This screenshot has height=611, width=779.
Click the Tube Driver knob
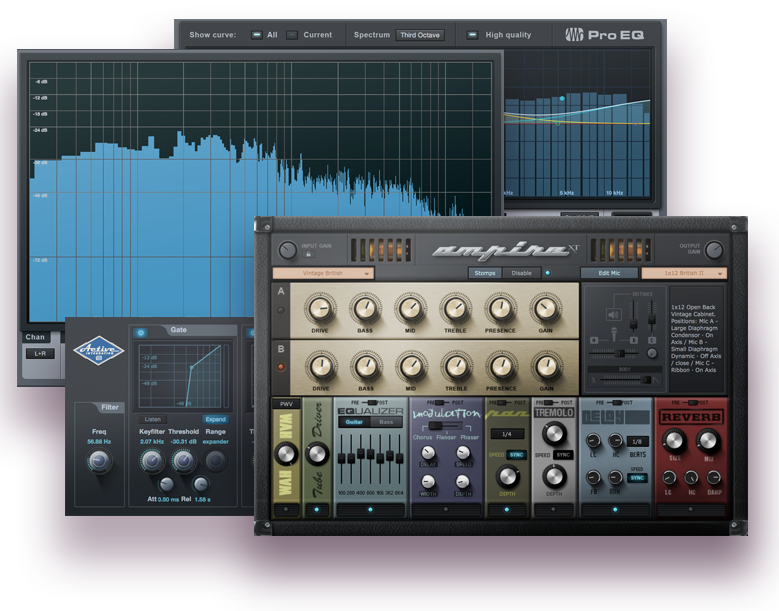coord(317,454)
